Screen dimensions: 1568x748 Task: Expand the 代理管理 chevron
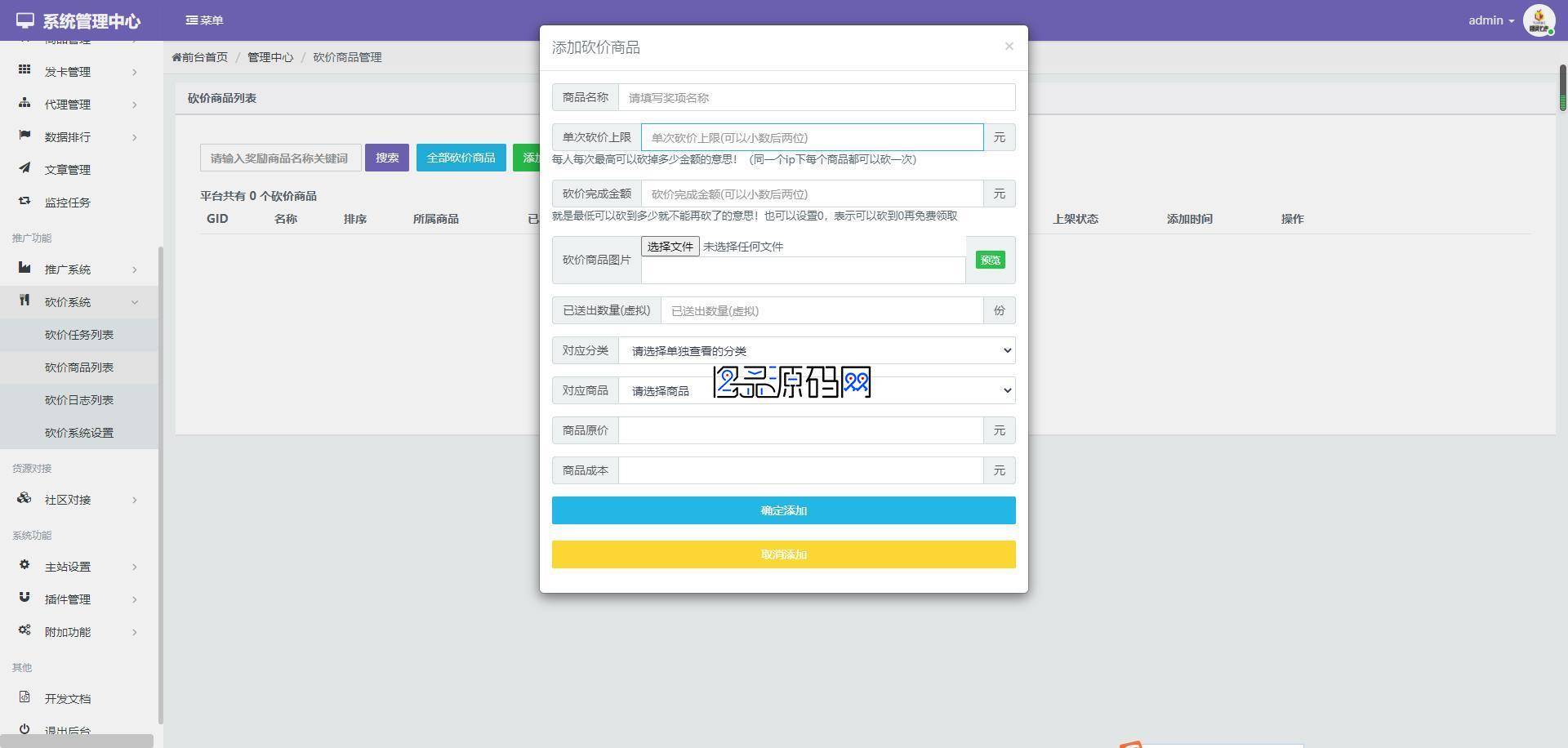pos(135,105)
